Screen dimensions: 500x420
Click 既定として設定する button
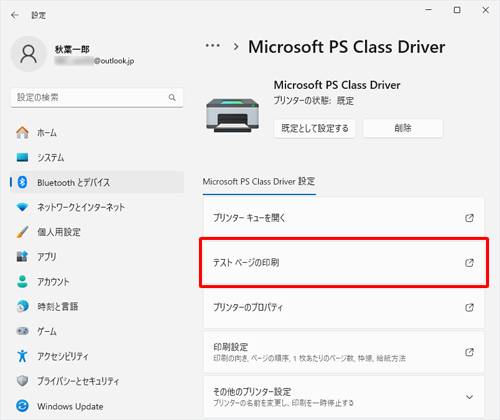pyautogui.click(x=315, y=128)
